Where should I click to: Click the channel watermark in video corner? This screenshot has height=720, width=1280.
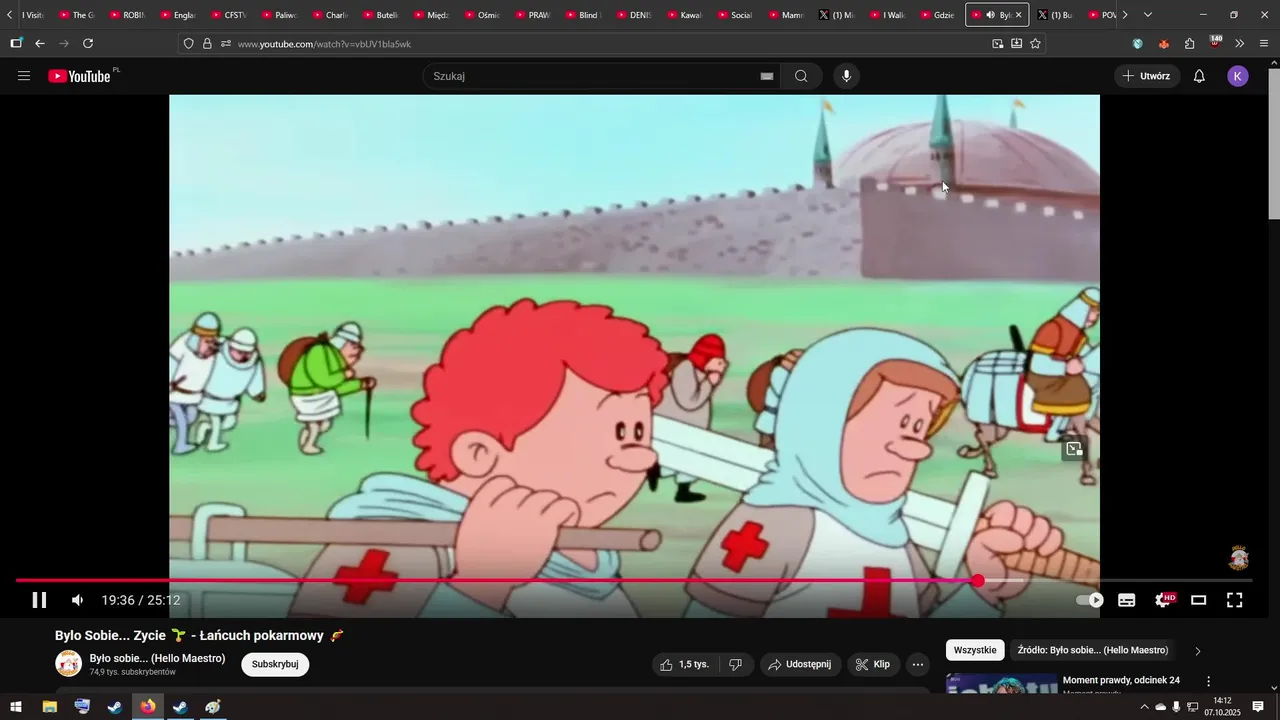pyautogui.click(x=1239, y=557)
